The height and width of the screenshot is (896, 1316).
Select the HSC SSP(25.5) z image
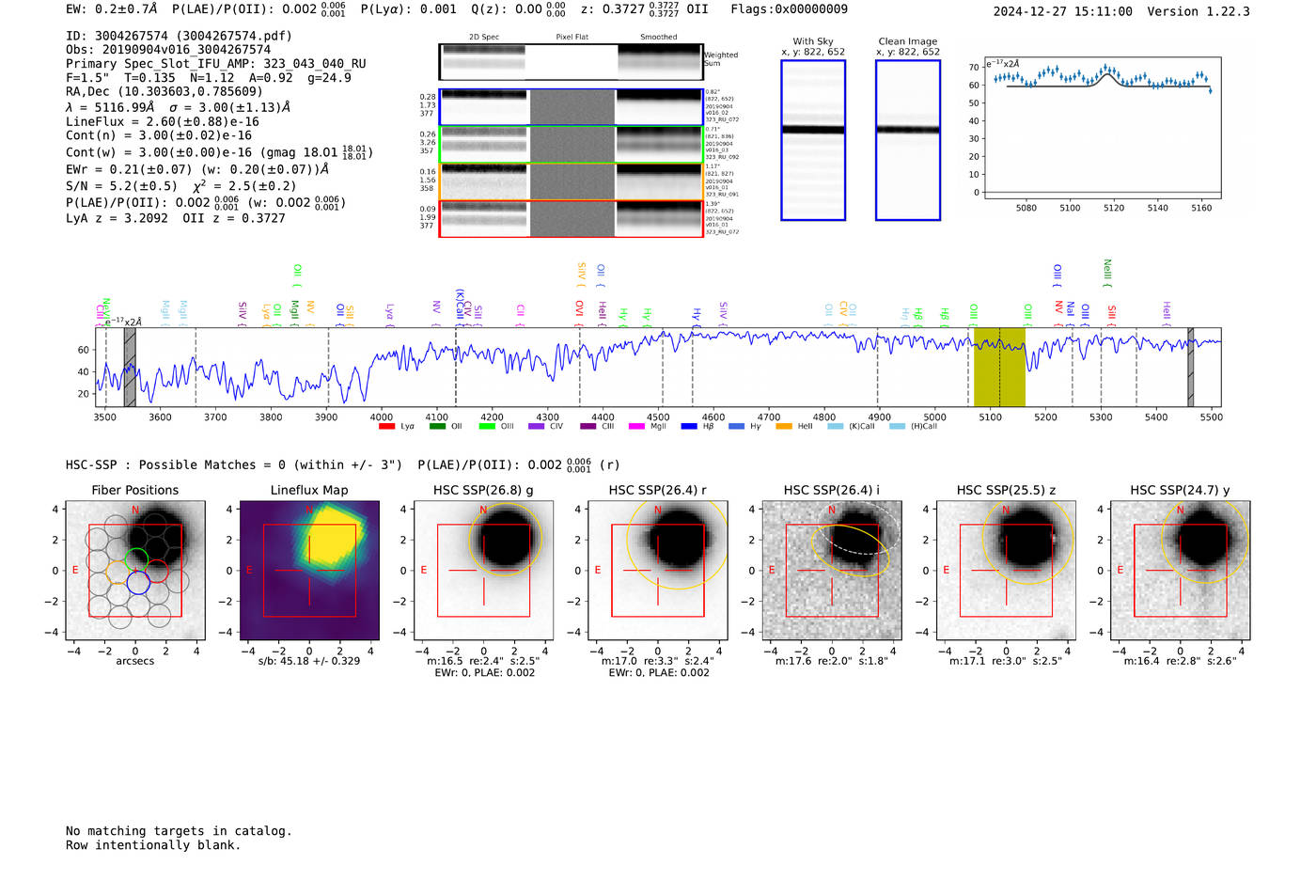(1006, 570)
